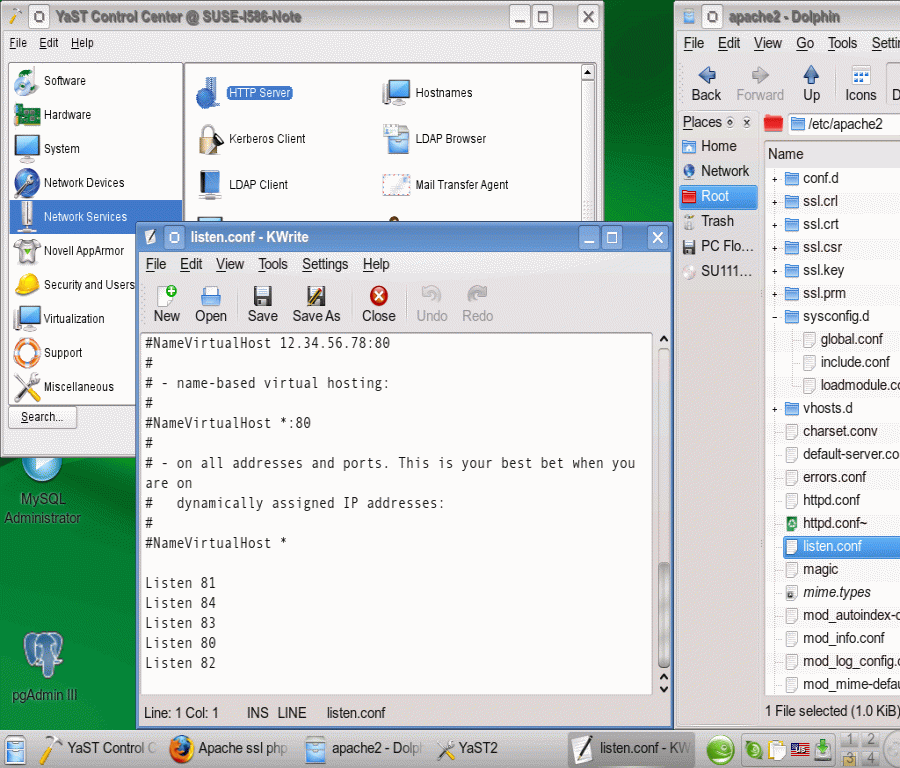This screenshot has width=900, height=768.
Task: Click Open in KWrite toolbar
Action: (211, 304)
